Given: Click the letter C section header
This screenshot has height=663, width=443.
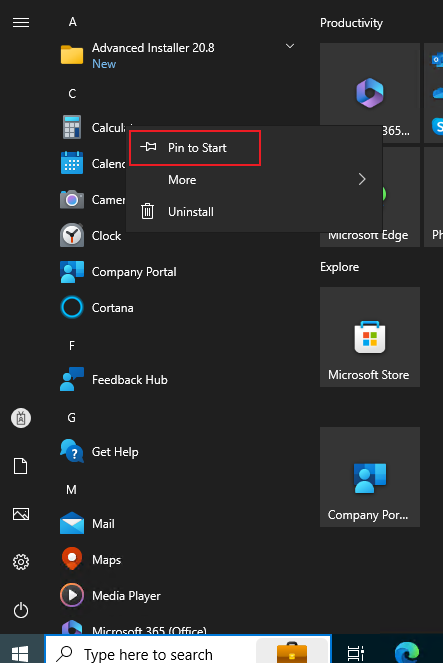Looking at the screenshot, I should click(72, 94).
